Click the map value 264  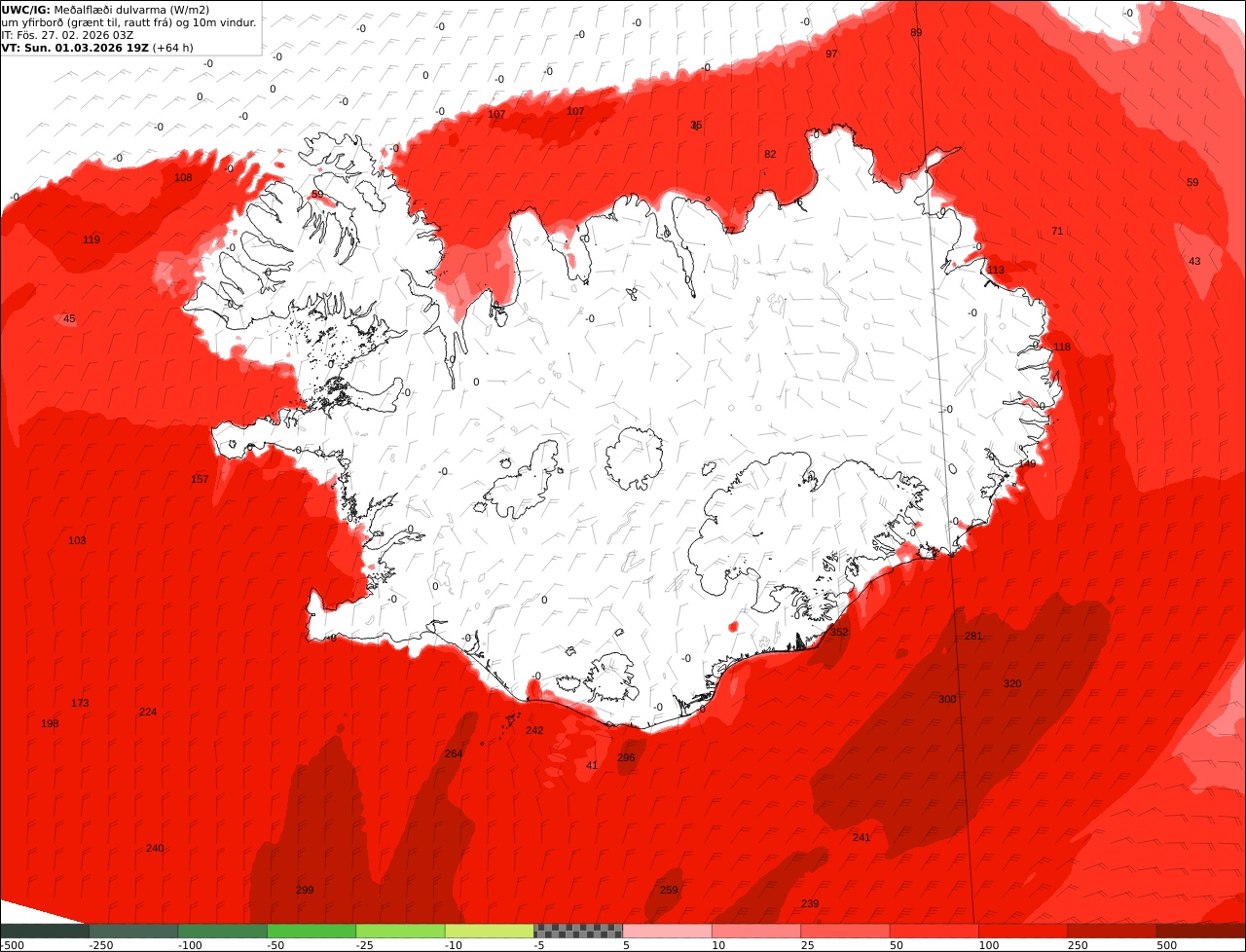click(454, 753)
